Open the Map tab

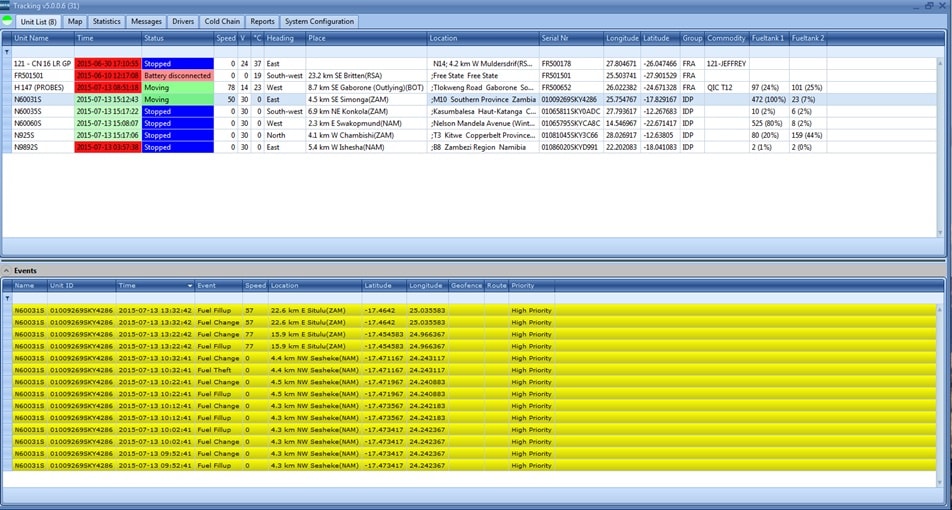coord(75,21)
